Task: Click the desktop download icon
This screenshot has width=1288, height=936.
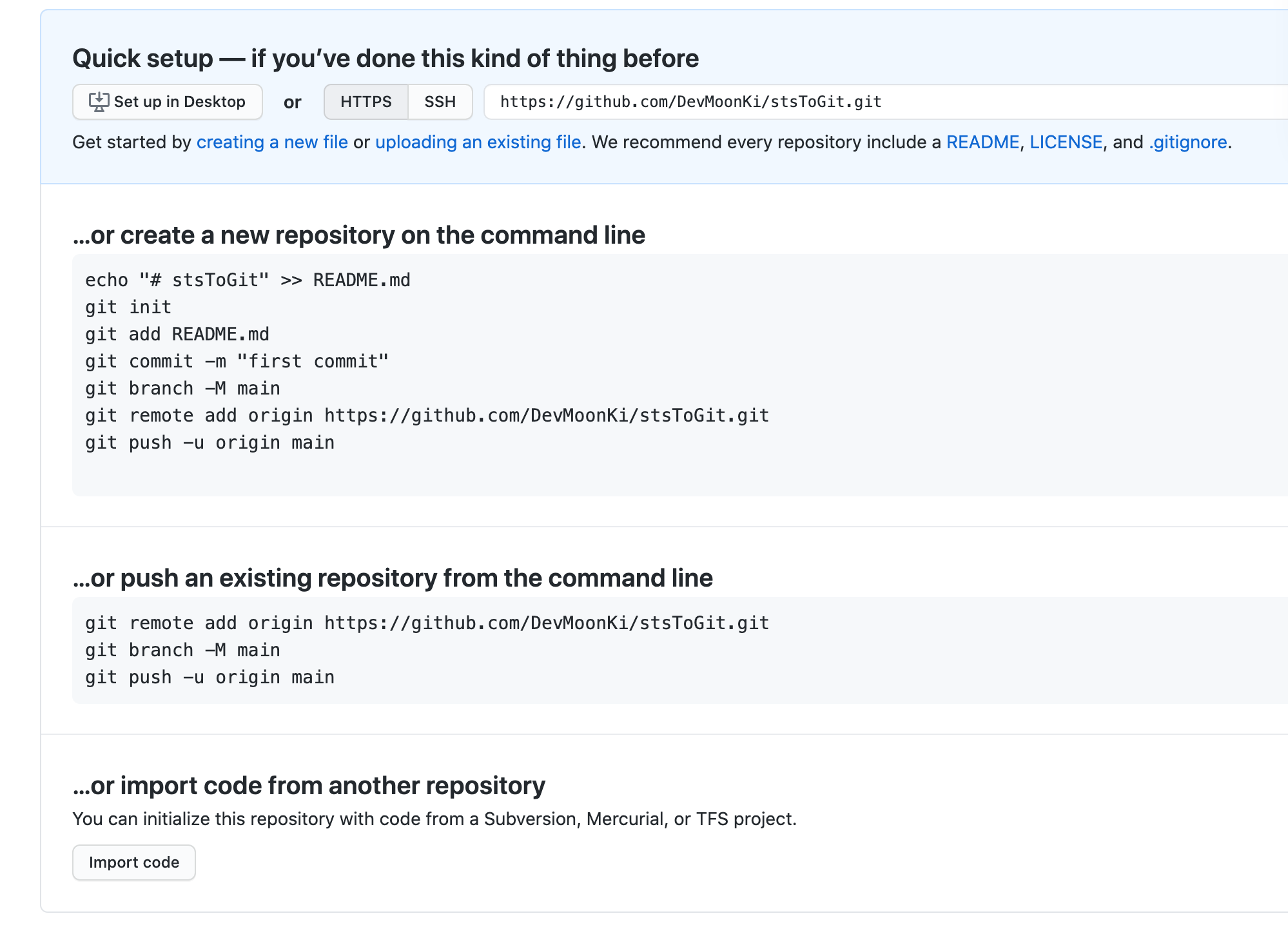Action: point(99,102)
